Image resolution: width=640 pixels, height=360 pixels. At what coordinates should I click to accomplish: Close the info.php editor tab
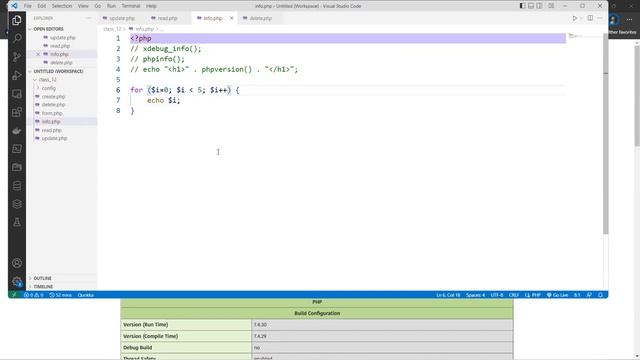(x=231, y=18)
